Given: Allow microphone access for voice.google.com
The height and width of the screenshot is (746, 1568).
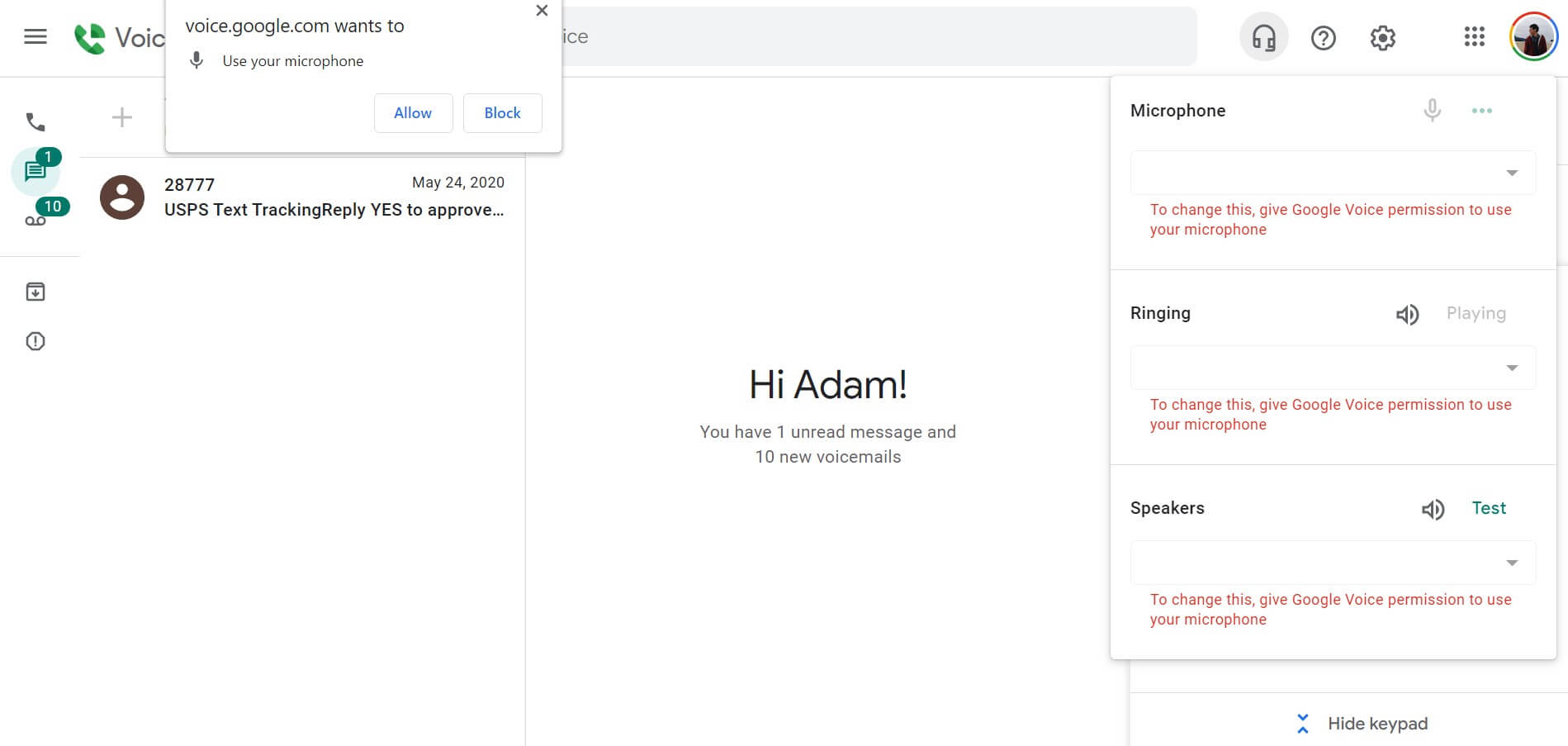Looking at the screenshot, I should pyautogui.click(x=413, y=113).
